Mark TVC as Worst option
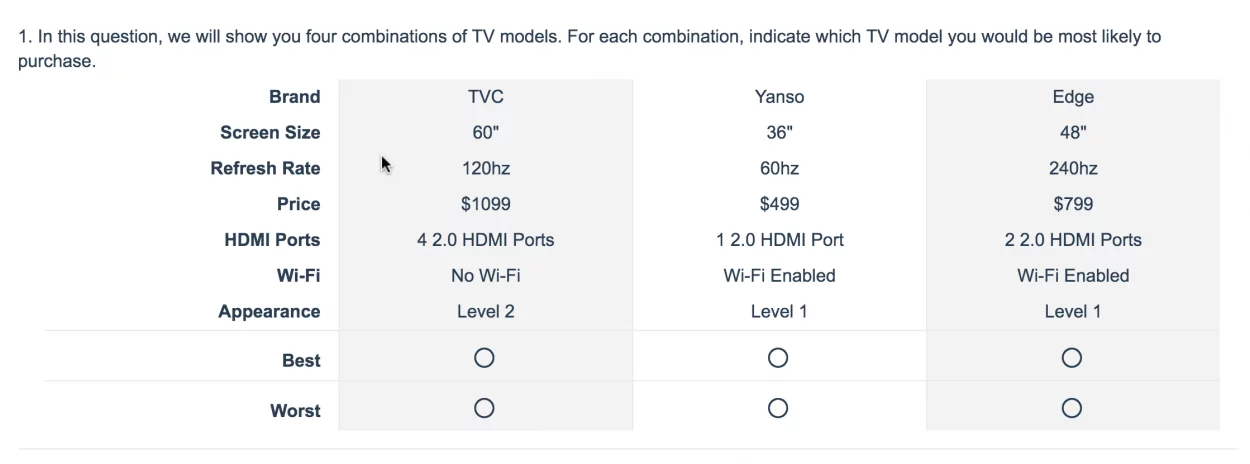This screenshot has width=1250, height=464. (x=485, y=408)
